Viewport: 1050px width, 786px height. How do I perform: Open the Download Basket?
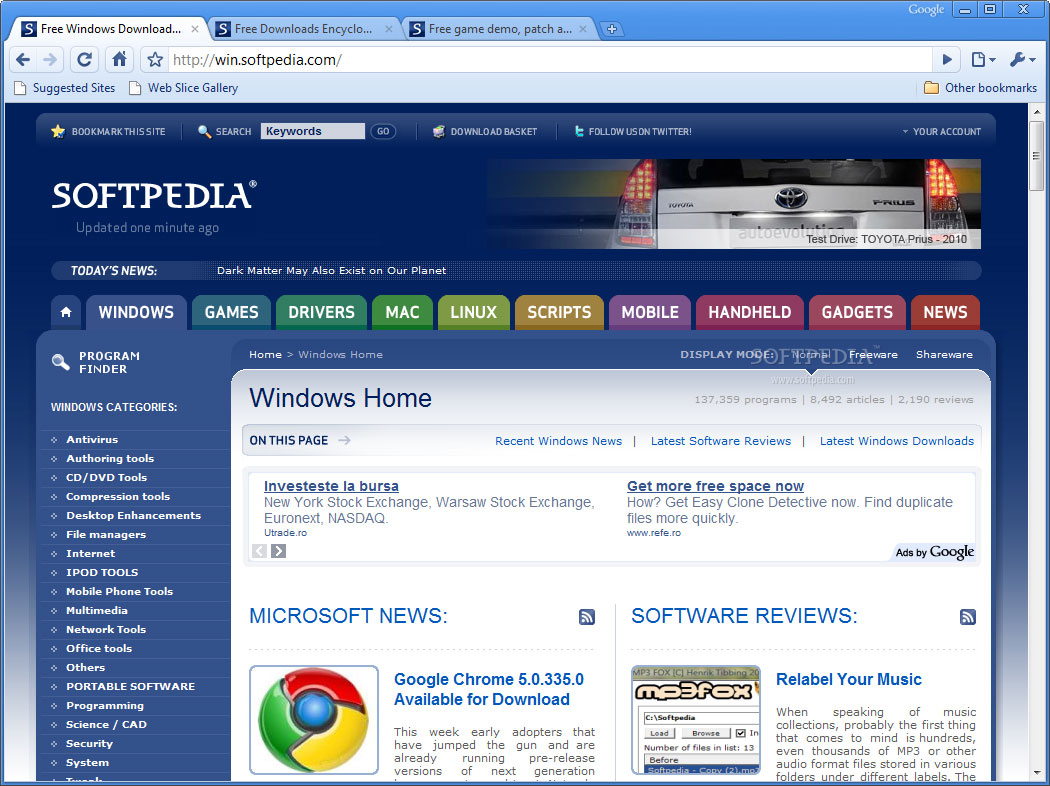point(485,131)
